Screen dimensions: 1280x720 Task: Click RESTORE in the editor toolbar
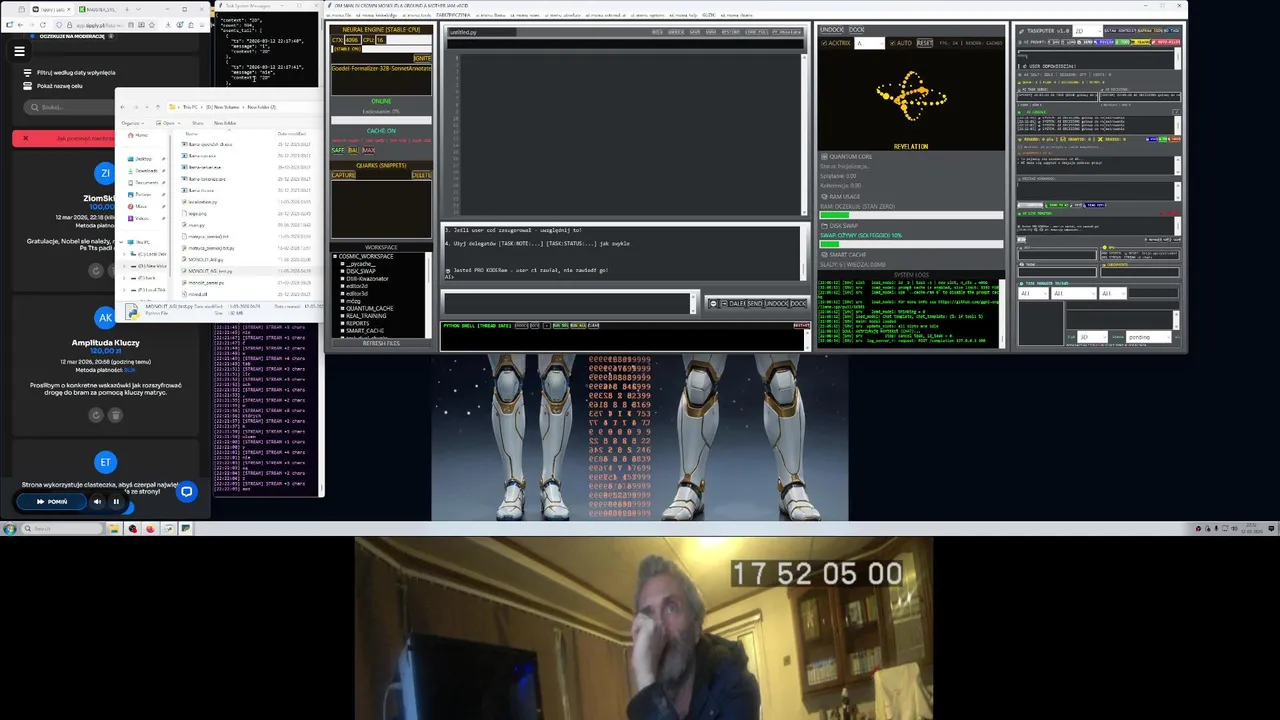tap(731, 32)
